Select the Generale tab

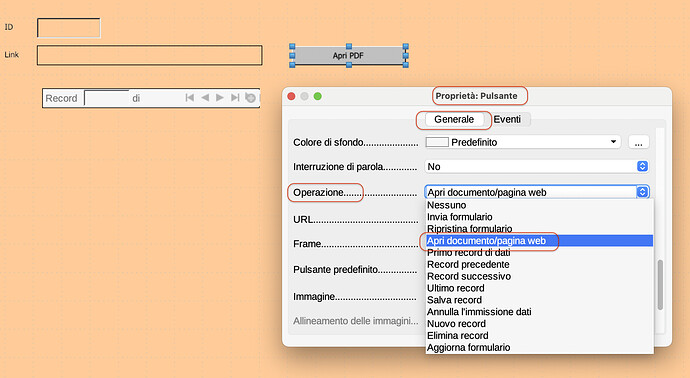(454, 119)
